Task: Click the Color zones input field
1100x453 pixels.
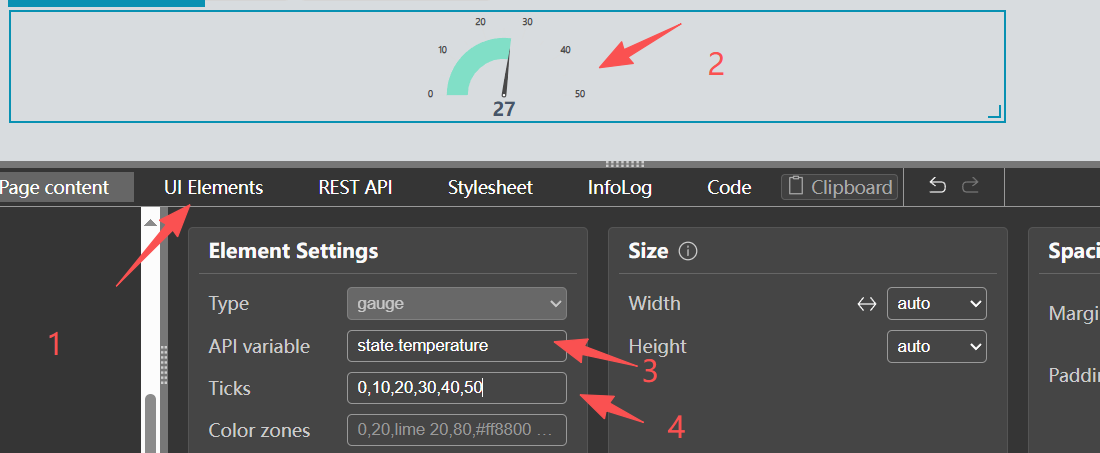Action: tap(457, 430)
